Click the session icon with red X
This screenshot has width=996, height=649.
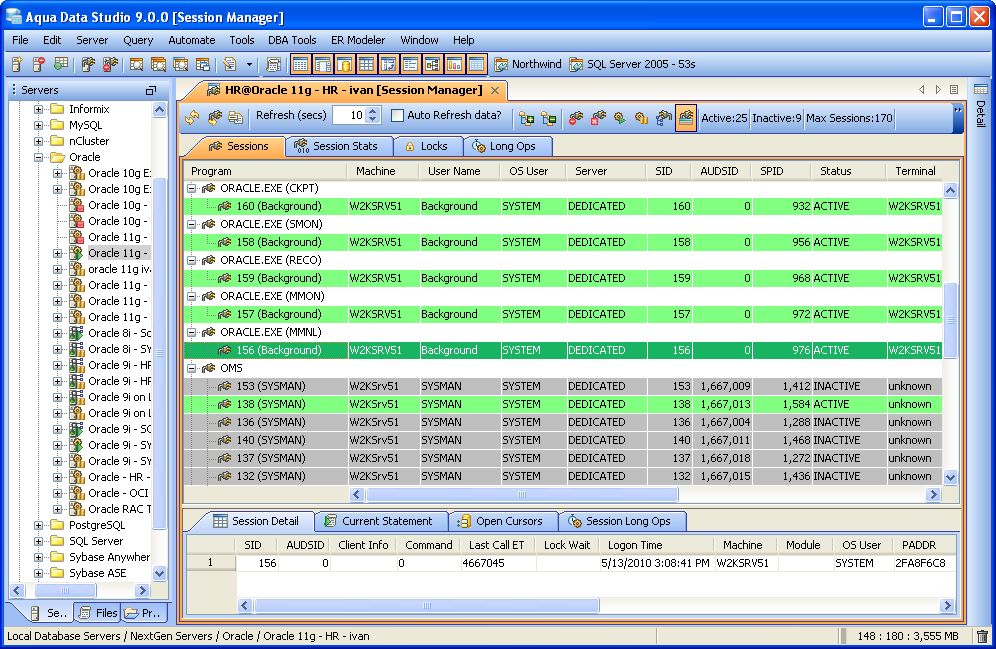click(x=598, y=118)
